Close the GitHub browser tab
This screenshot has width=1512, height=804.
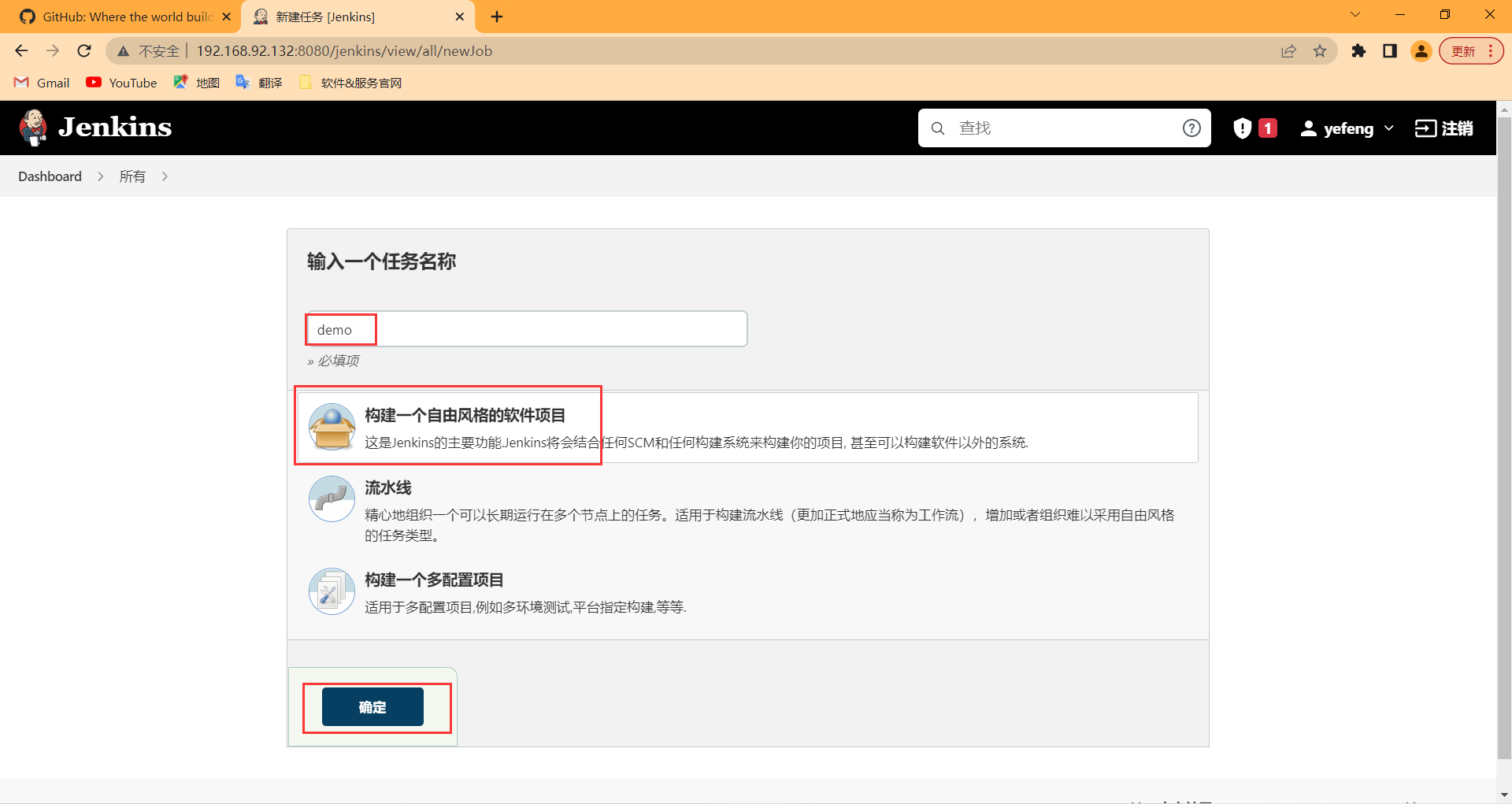tap(227, 17)
